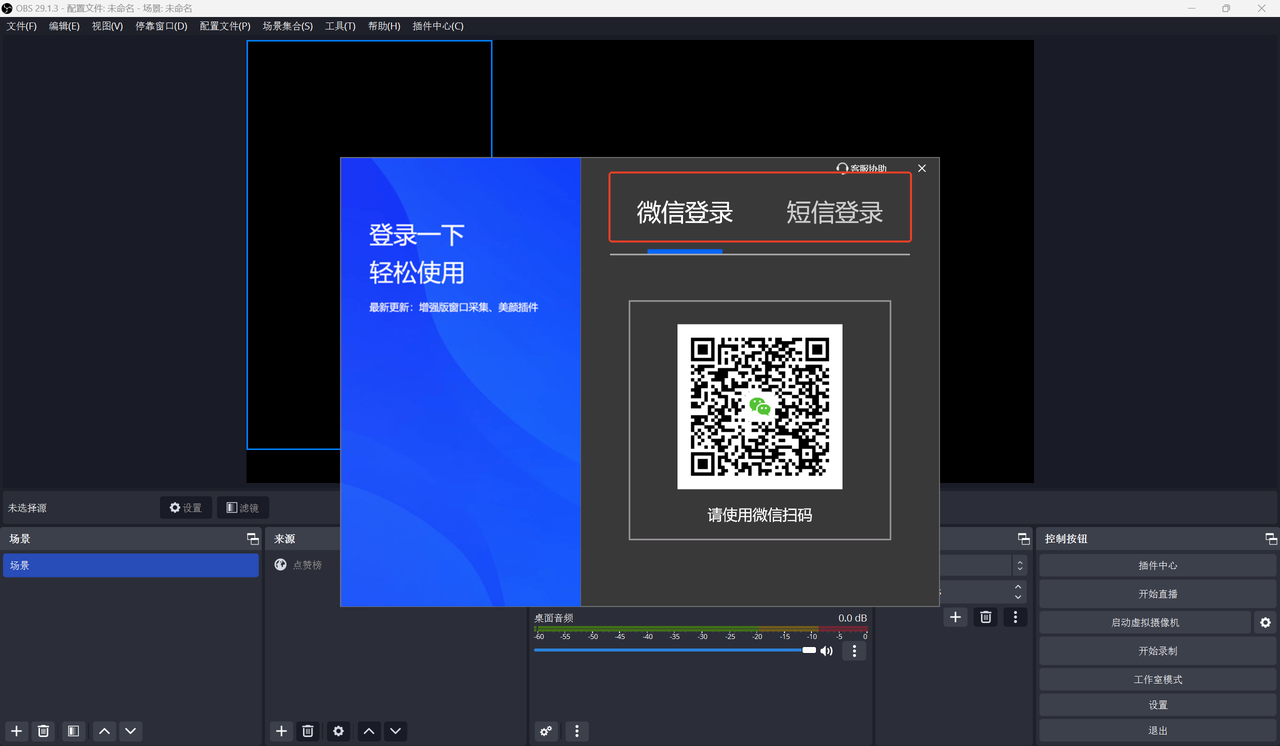
Task: Add a new scene with plus icon
Action: pyautogui.click(x=16, y=731)
